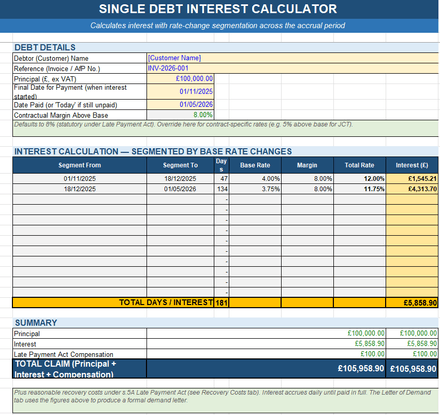
Task: Select the 12.00% total rate cell
Action: click(359, 179)
